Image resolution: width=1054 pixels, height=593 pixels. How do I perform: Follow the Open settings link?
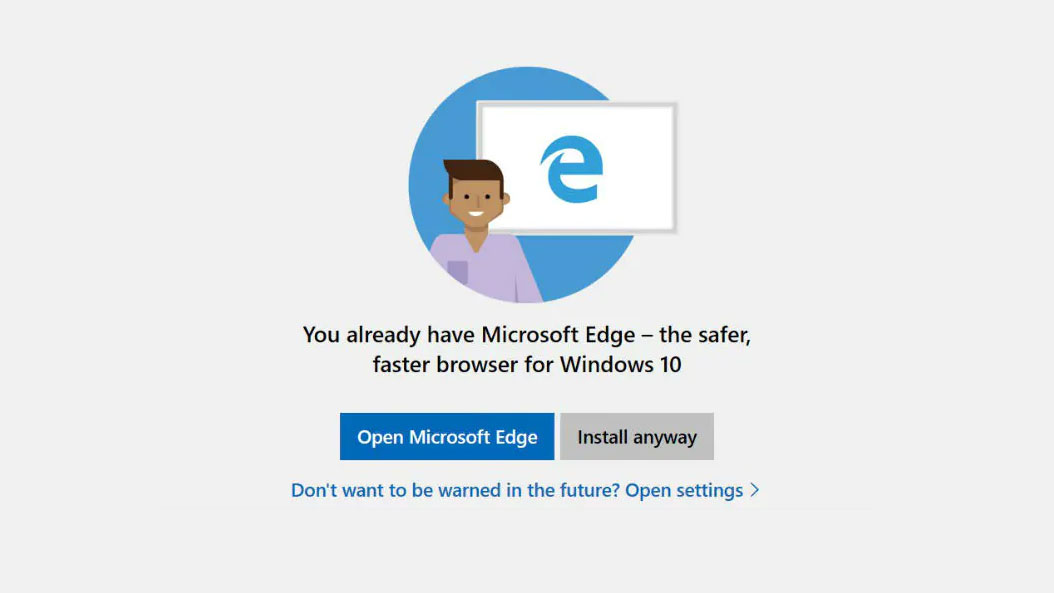pos(684,490)
